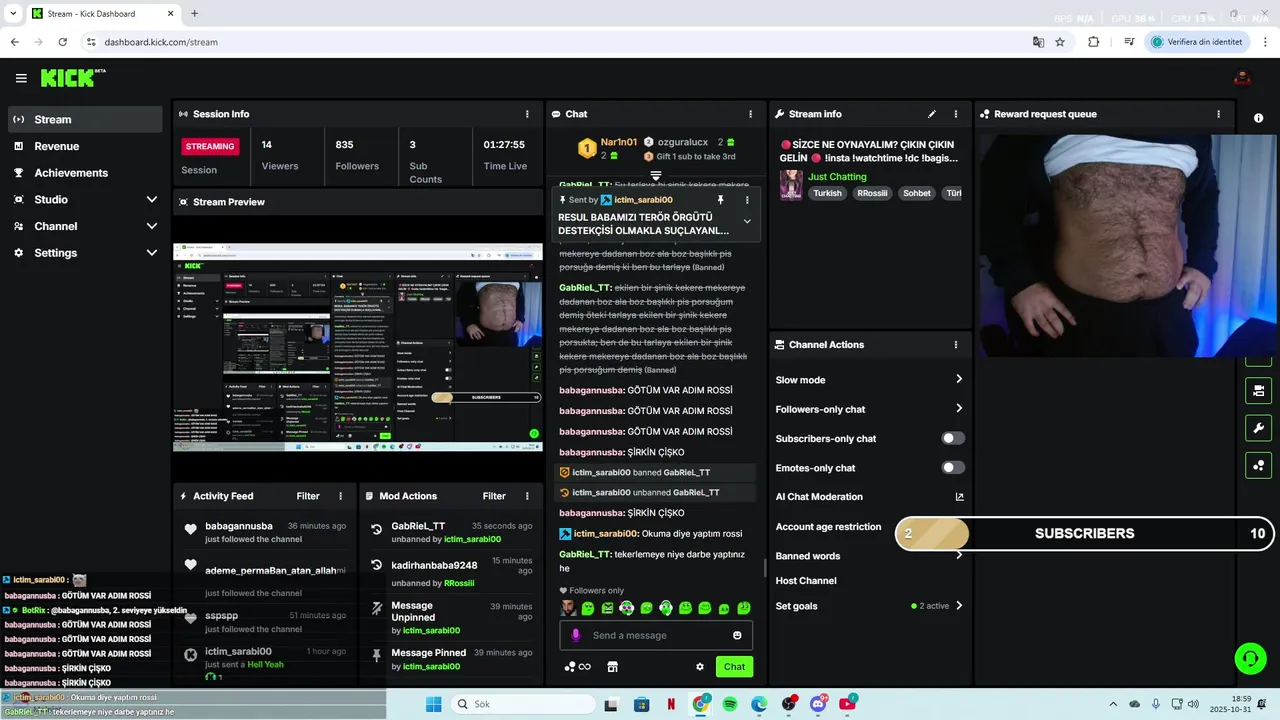The image size is (1280, 720).
Task: Open Verifiera din identitet profile chip
Action: coord(1198,42)
